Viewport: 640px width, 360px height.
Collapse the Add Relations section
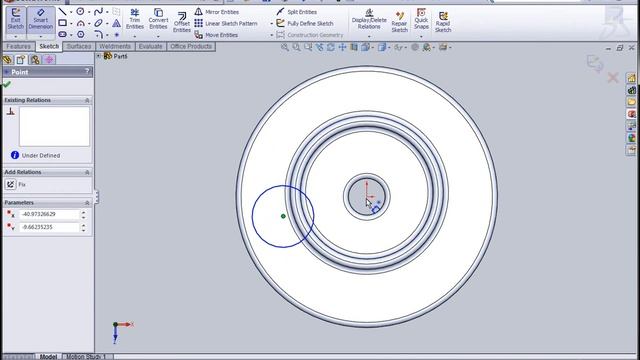point(87,172)
